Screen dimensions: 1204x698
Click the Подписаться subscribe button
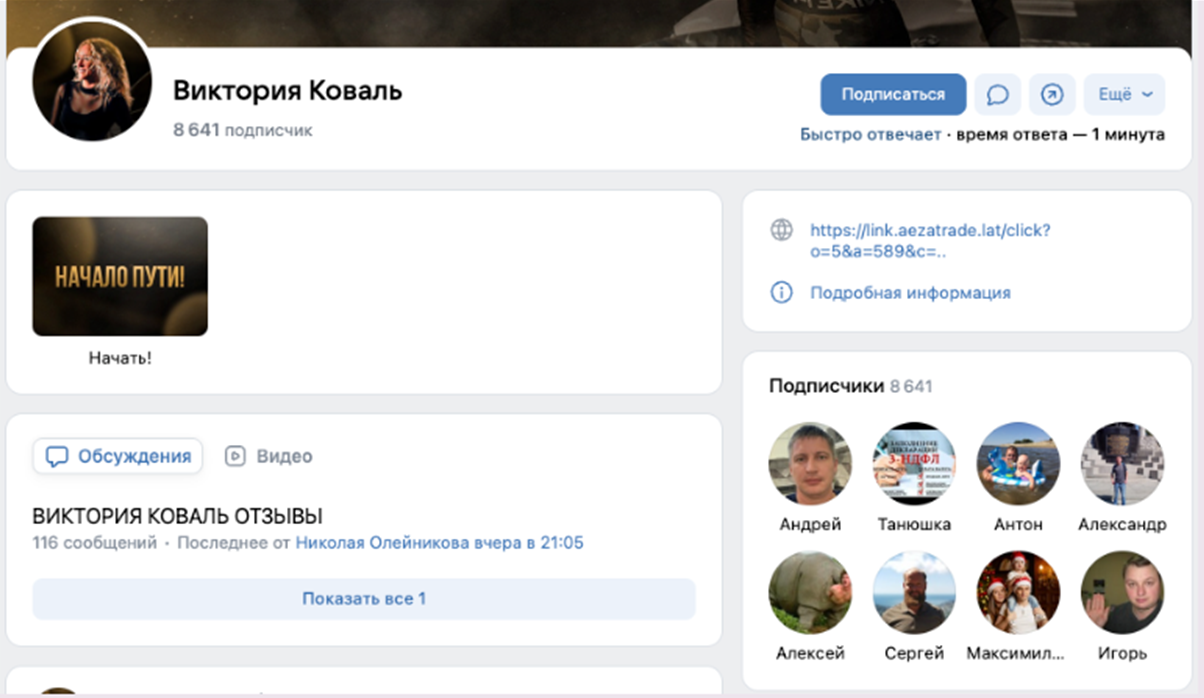[893, 94]
